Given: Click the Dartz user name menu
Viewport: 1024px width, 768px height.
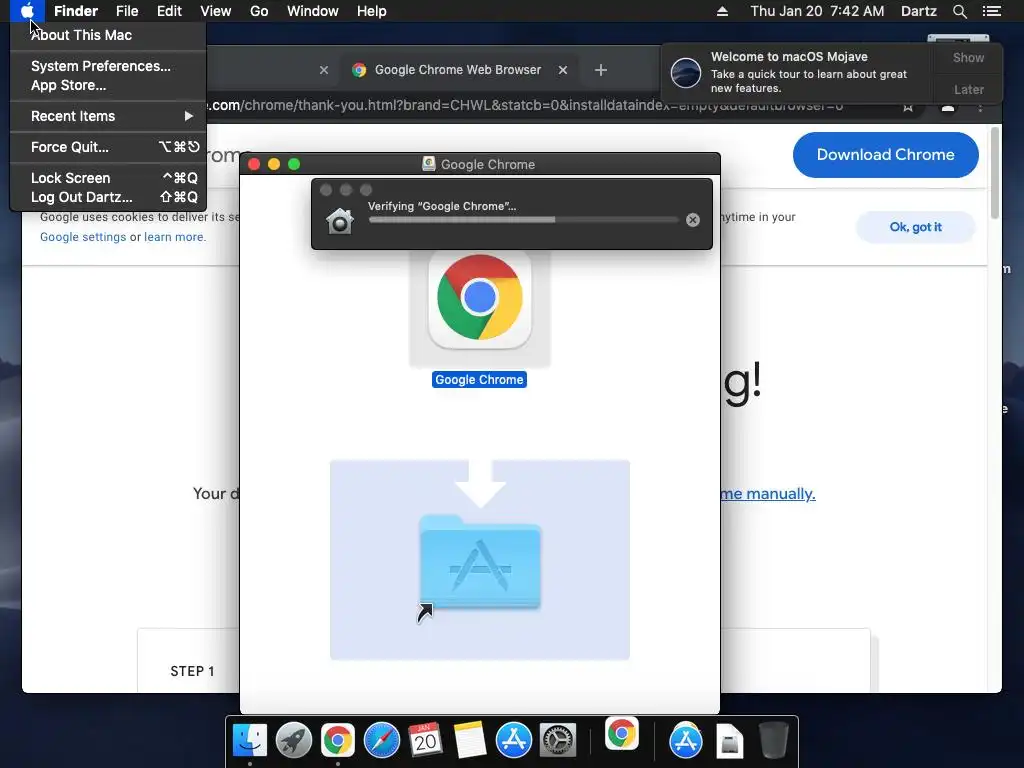Looking at the screenshot, I should point(919,11).
